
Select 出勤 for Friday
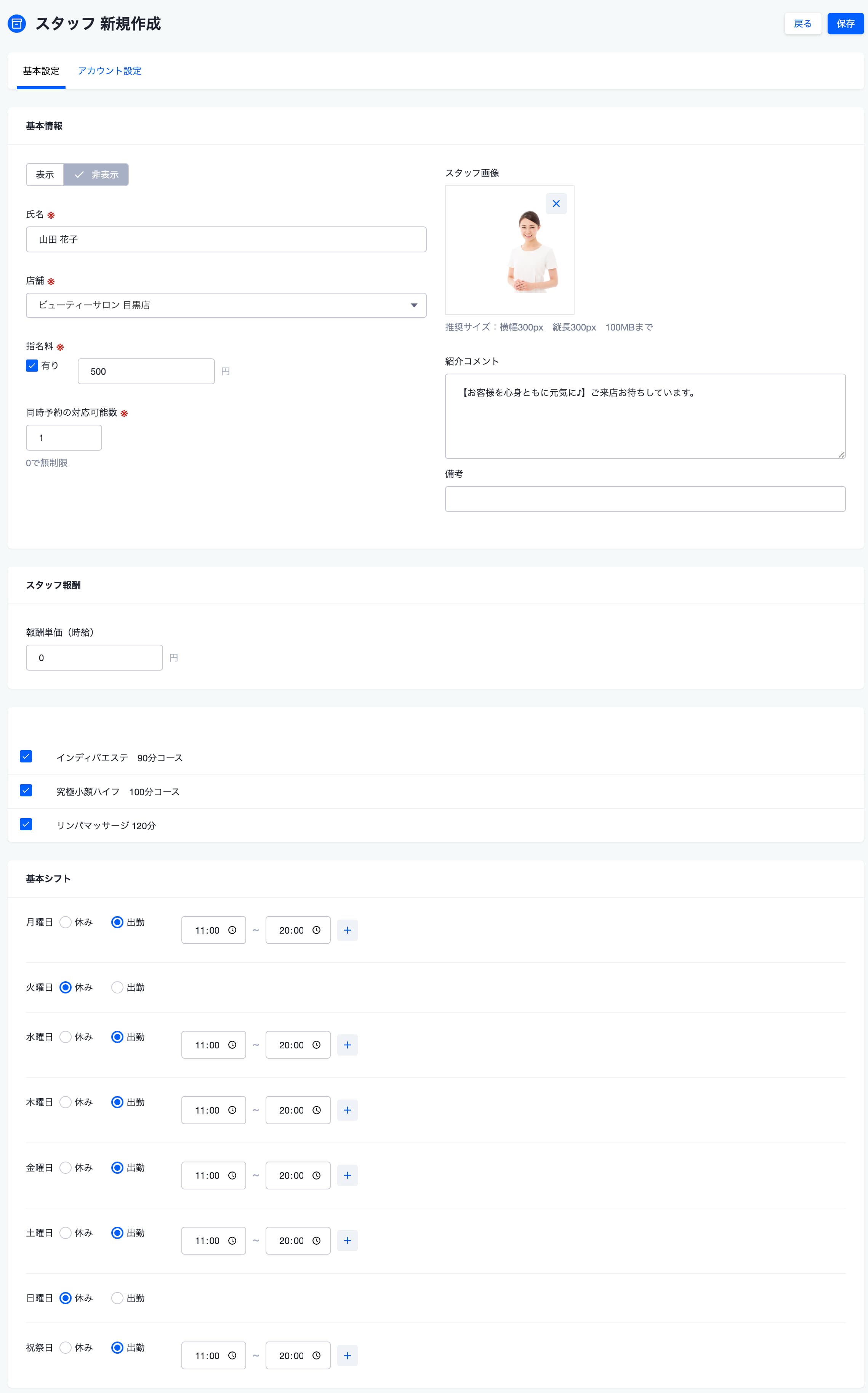click(117, 1167)
